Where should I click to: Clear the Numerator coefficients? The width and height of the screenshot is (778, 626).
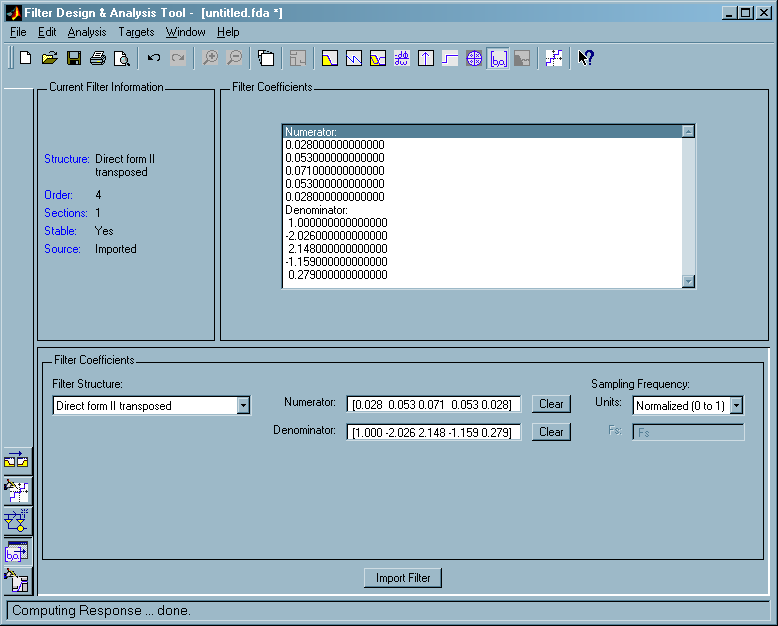[551, 405]
